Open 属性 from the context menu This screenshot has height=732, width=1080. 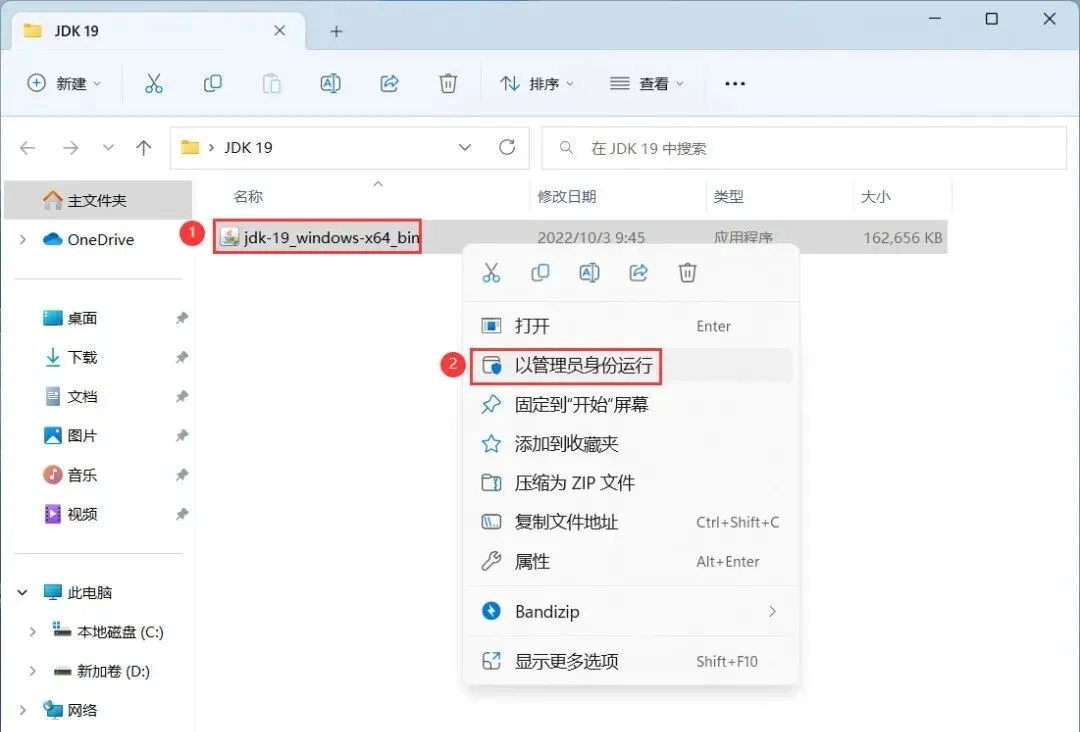coord(631,562)
